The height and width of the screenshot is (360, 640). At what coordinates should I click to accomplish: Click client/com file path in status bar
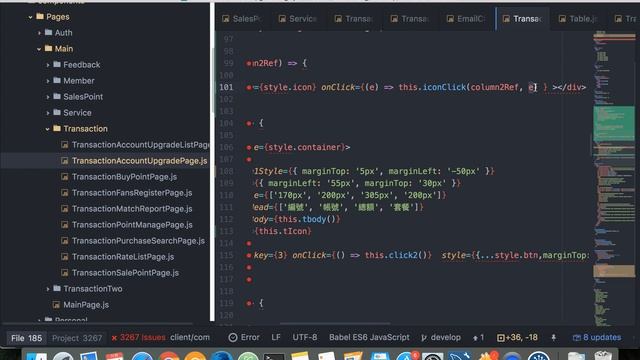190,338
